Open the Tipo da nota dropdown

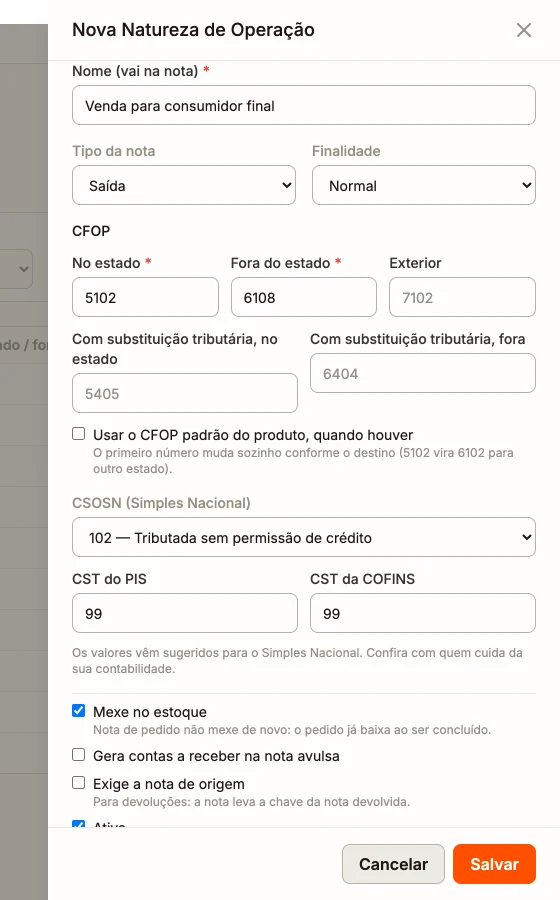[x=184, y=185]
